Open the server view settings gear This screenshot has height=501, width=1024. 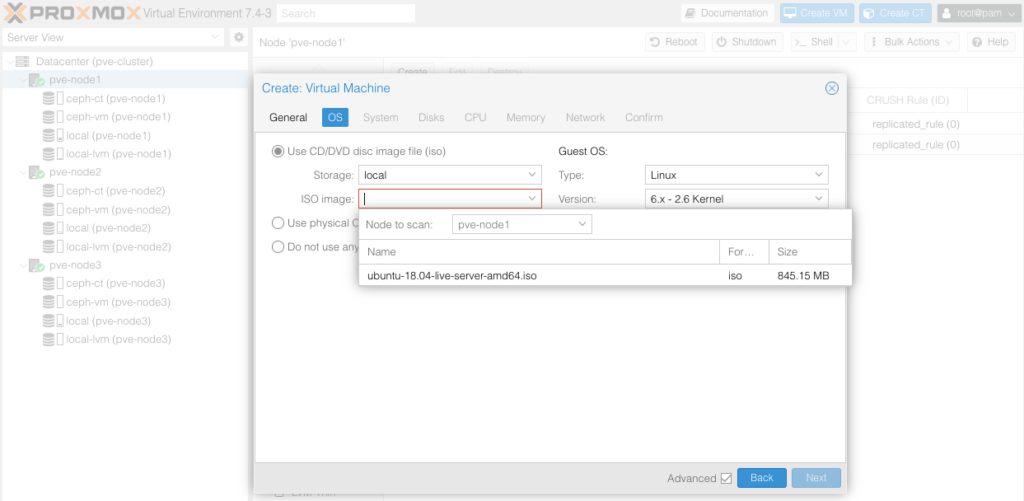coord(239,37)
